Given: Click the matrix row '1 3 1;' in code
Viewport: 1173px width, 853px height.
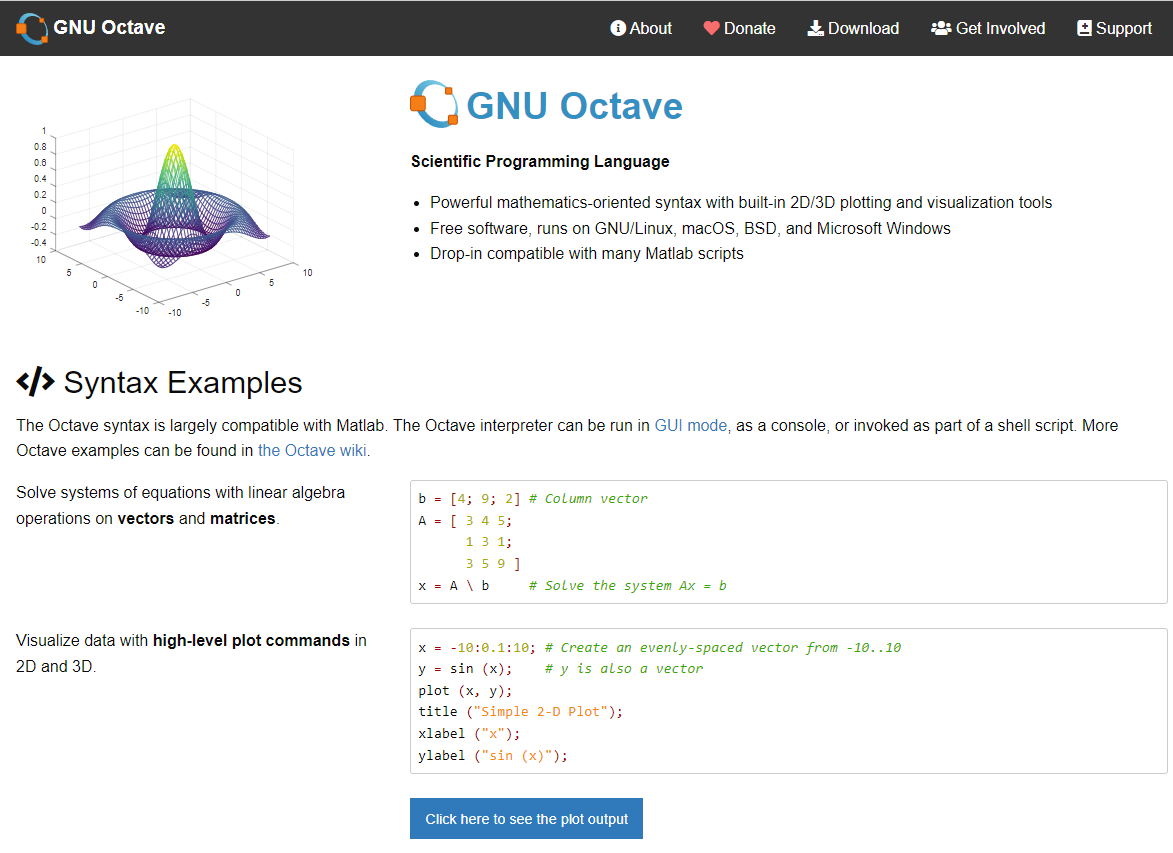Looking at the screenshot, I should point(489,542).
